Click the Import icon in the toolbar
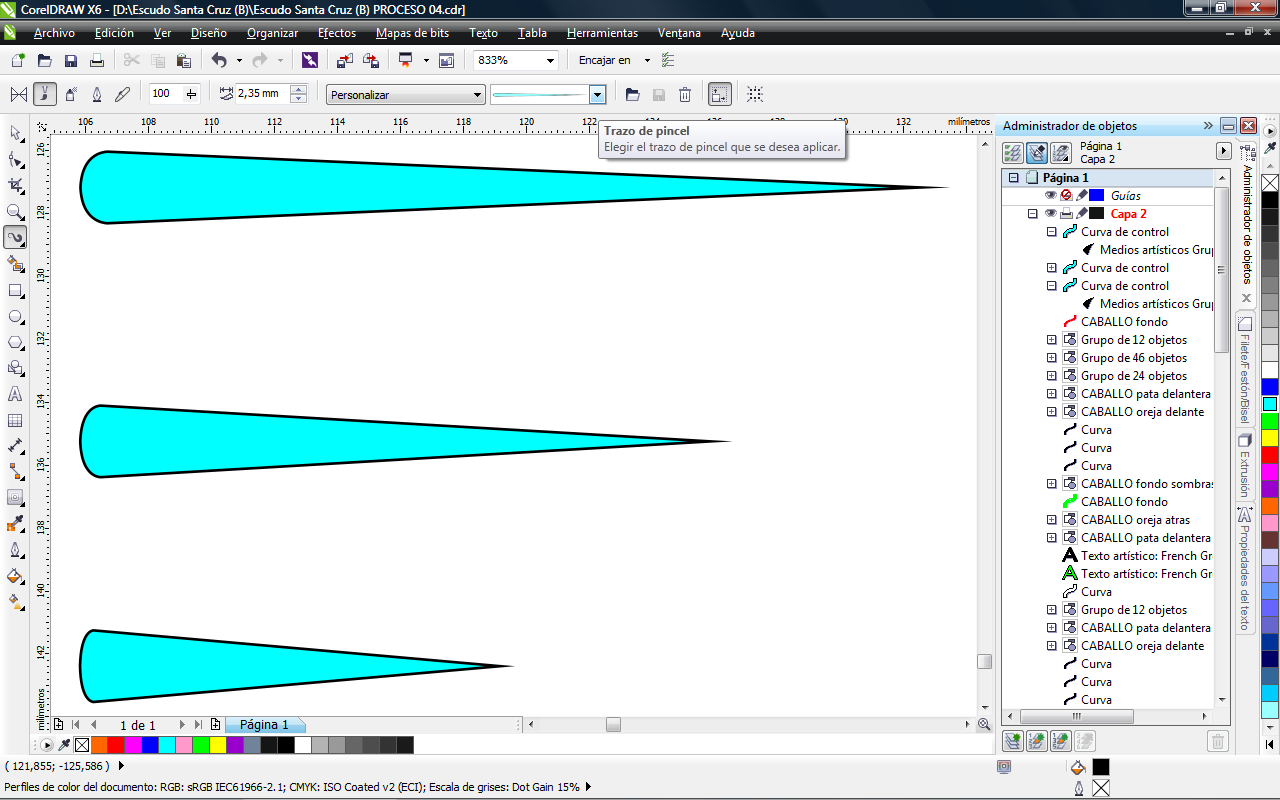 [x=345, y=60]
